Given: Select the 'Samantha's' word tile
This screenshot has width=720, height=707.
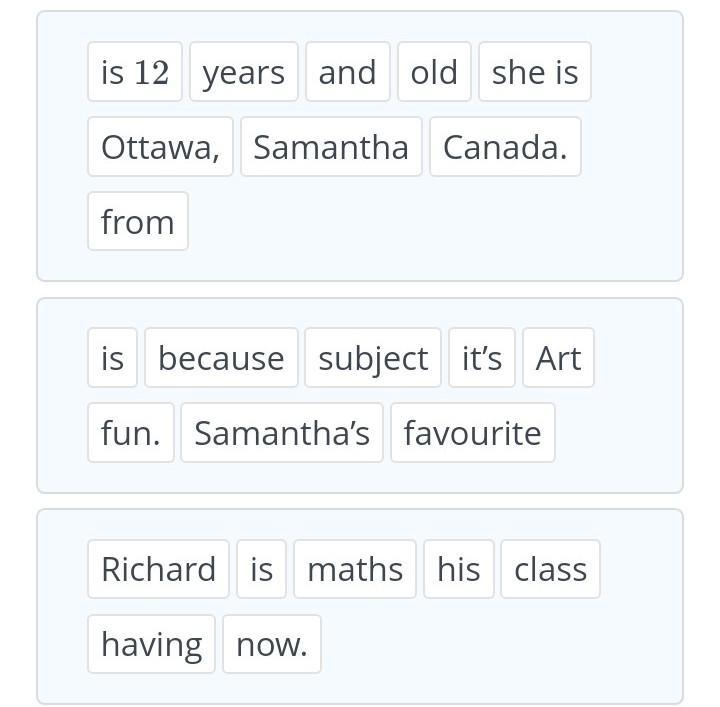Looking at the screenshot, I should [x=282, y=432].
